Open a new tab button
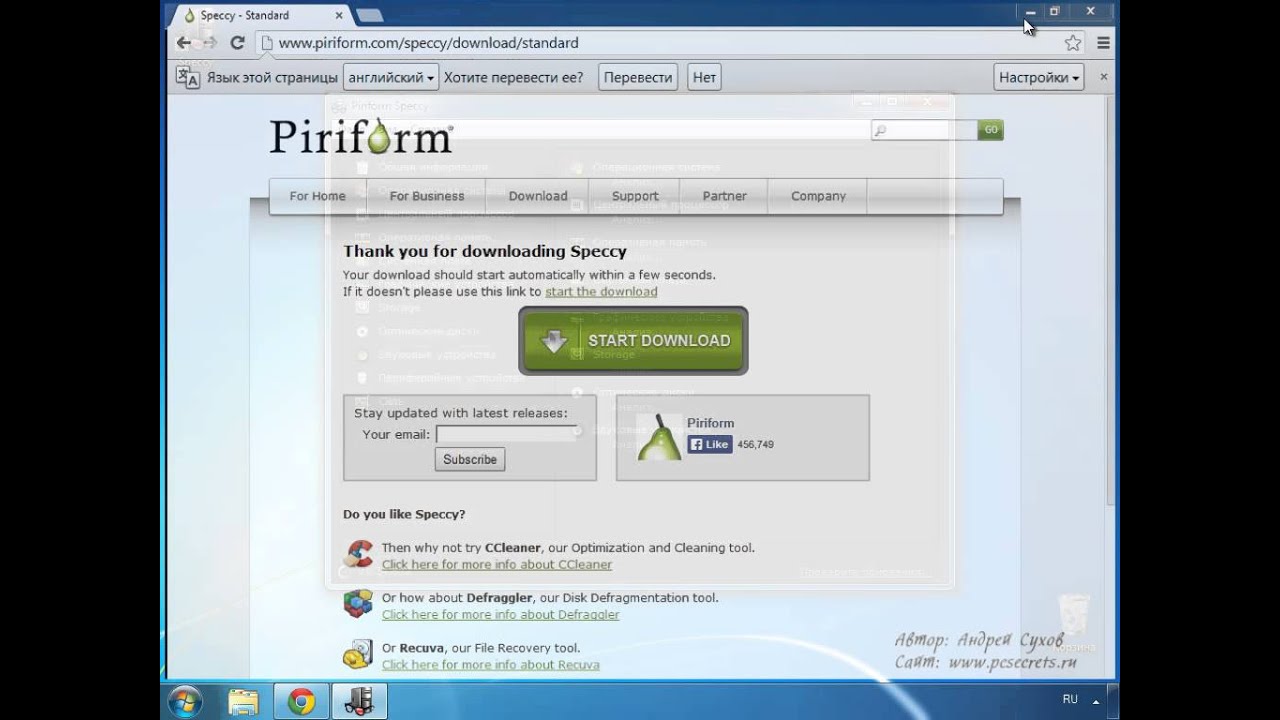1280x720 pixels. click(x=369, y=15)
